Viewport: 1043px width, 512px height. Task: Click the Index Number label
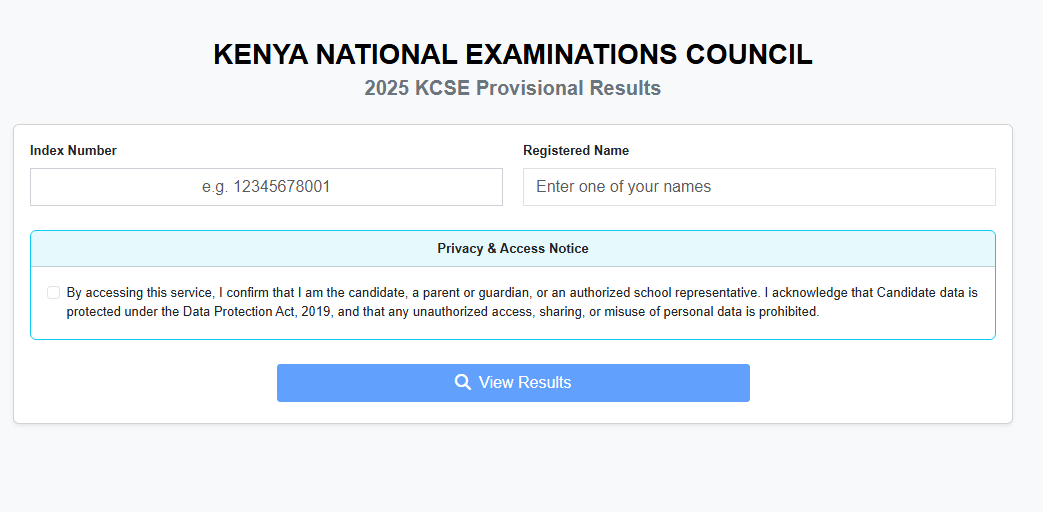click(73, 151)
